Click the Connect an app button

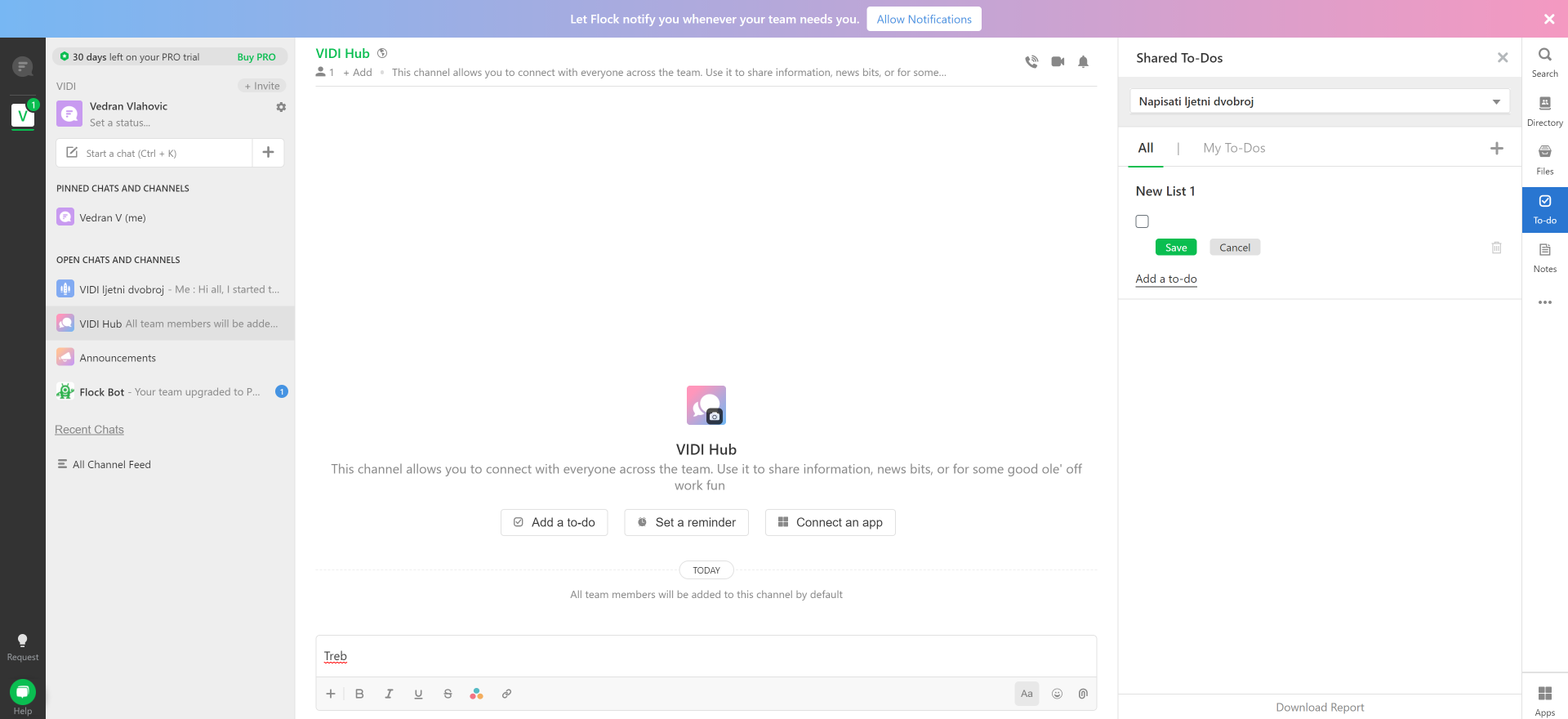830,523
